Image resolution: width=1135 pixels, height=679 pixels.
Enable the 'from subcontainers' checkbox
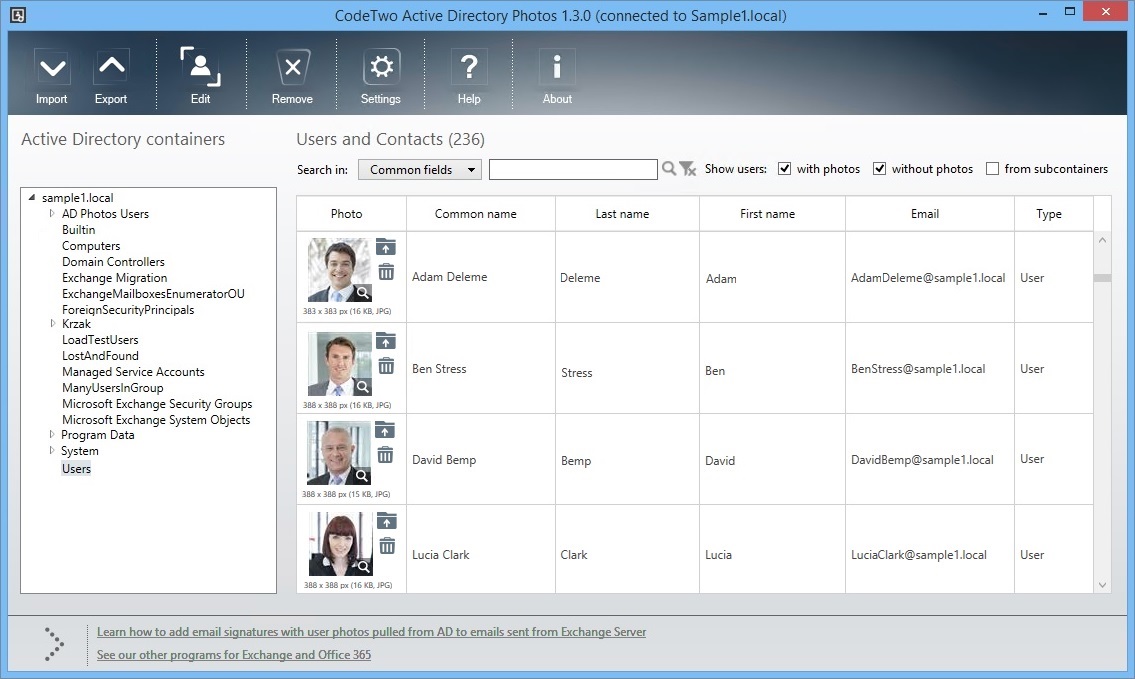992,169
